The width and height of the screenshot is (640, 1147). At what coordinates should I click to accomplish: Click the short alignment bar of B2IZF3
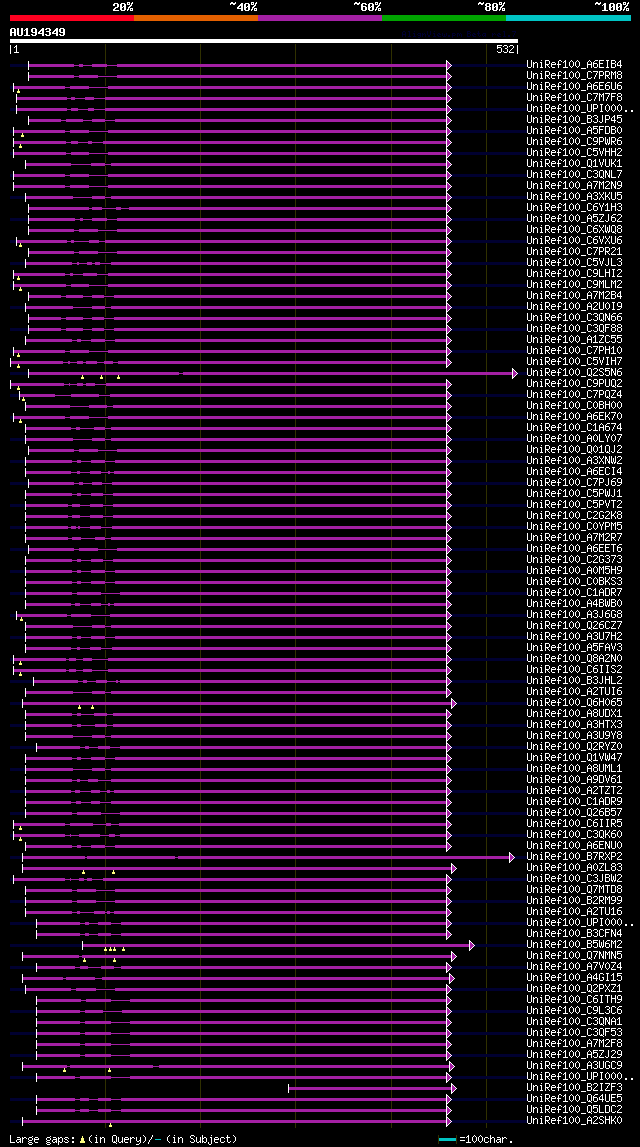coord(370,1088)
